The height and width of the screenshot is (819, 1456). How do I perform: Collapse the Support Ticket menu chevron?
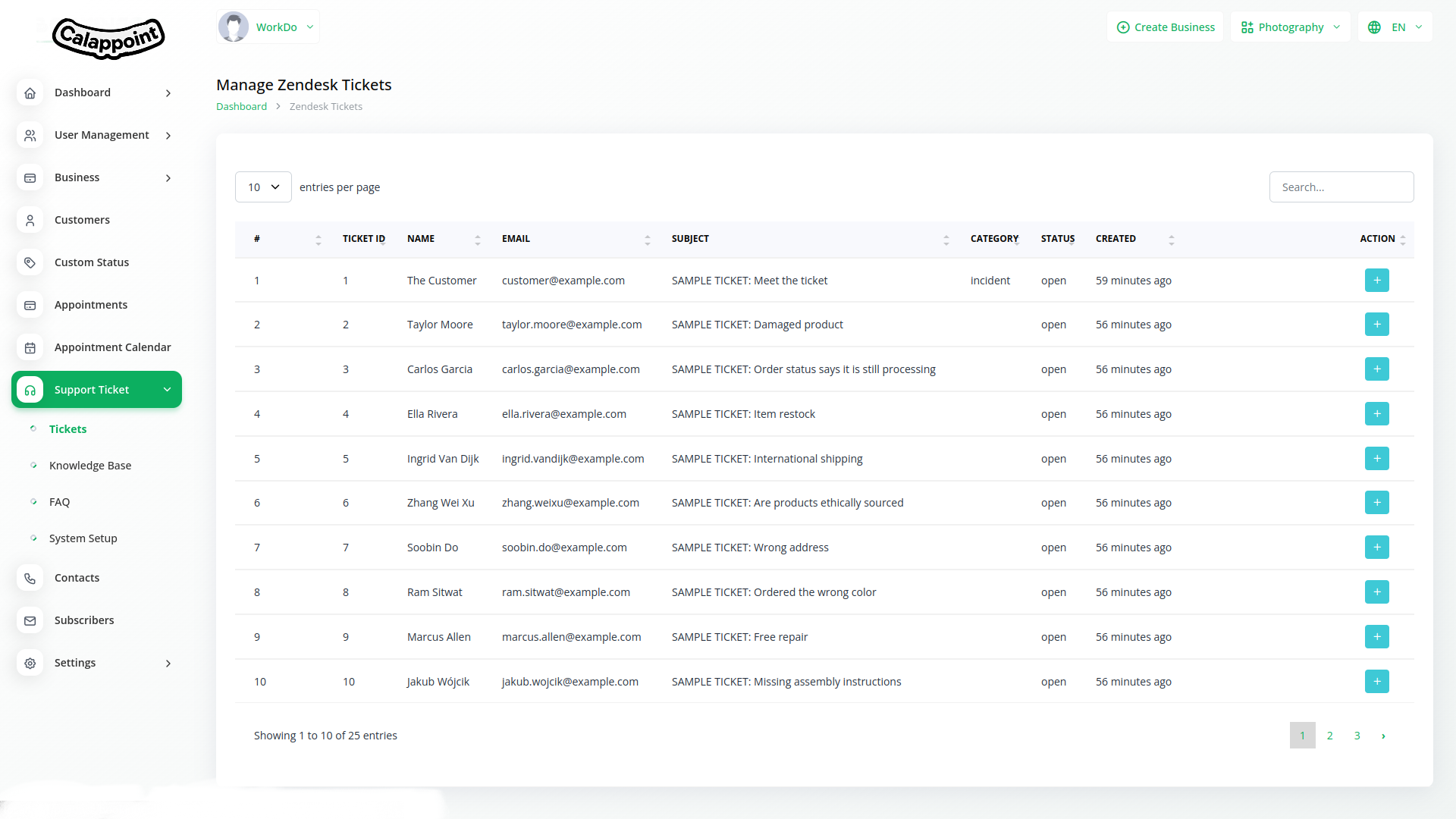[167, 390]
